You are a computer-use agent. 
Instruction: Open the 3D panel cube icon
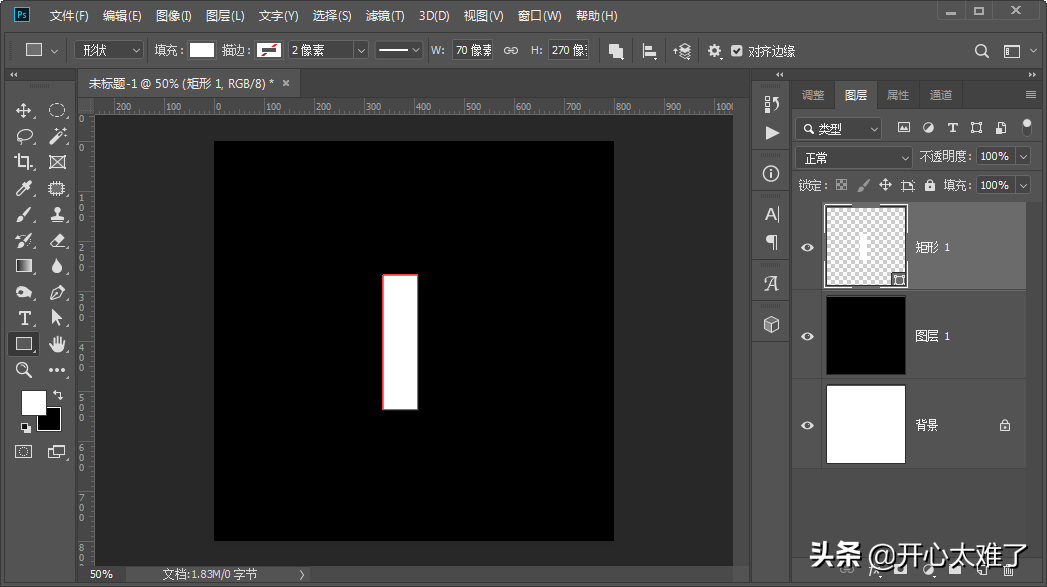[771, 325]
